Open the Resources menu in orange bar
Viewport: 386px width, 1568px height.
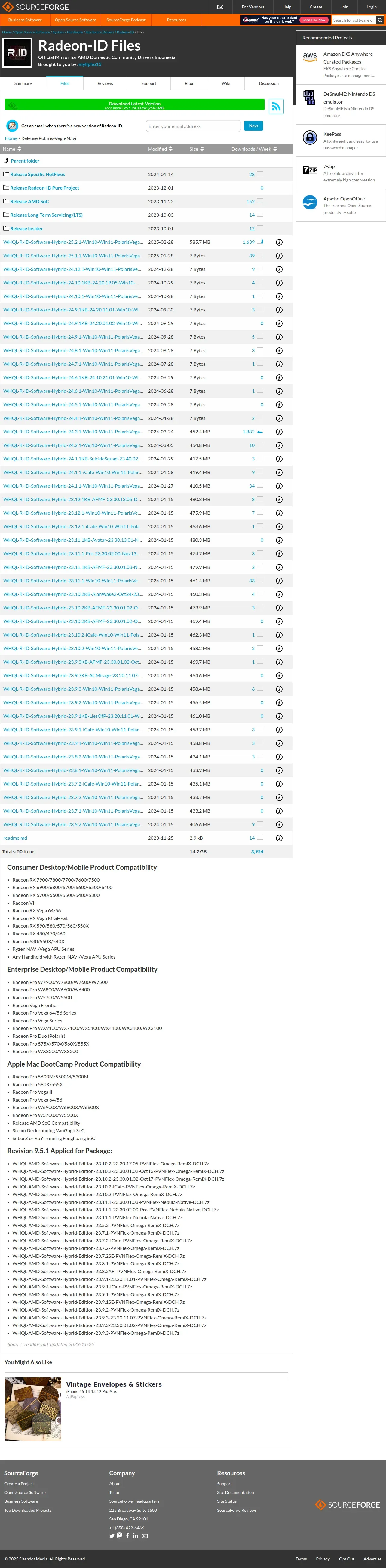tap(176, 20)
